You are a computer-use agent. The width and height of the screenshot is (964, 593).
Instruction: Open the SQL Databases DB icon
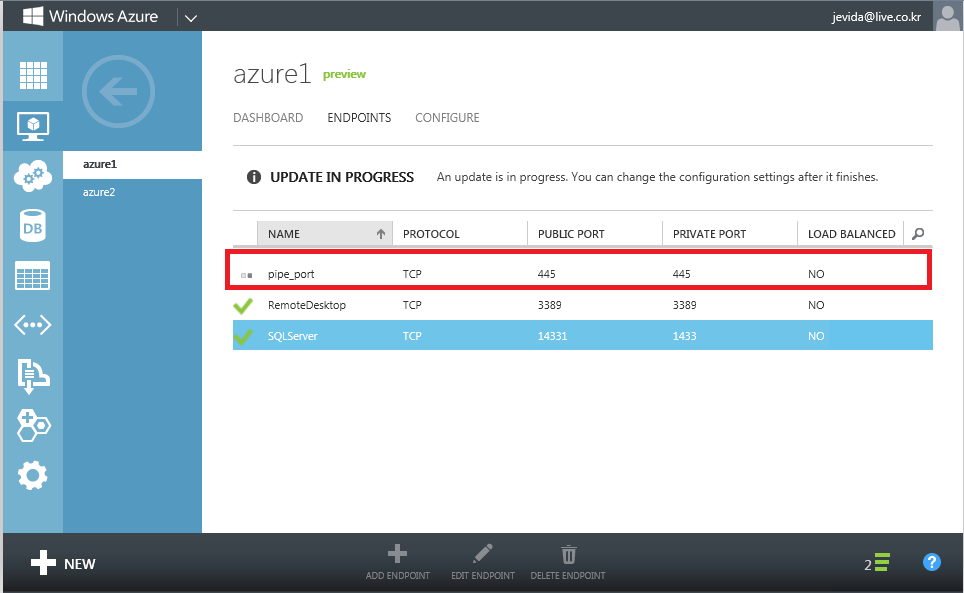33,226
